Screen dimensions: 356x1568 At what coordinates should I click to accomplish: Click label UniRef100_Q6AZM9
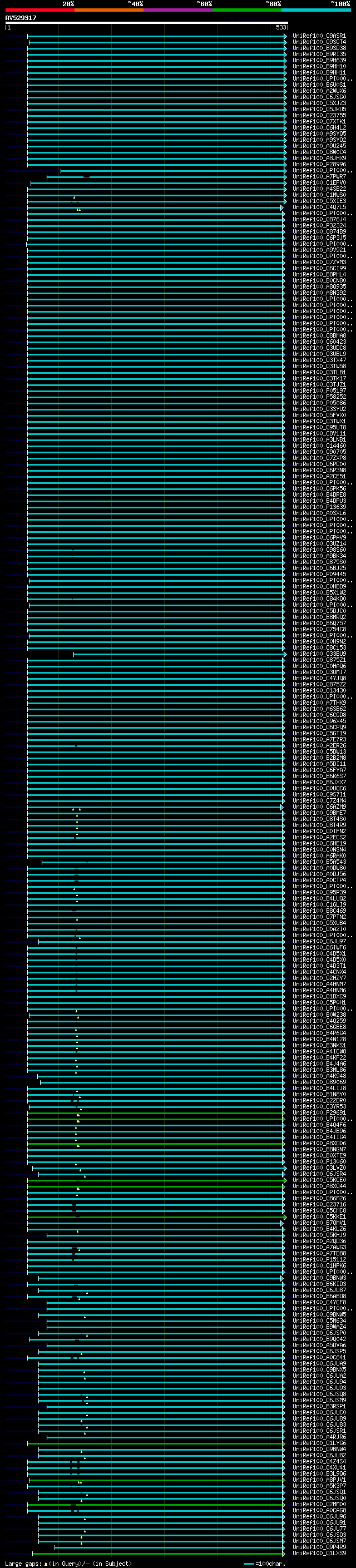[x=319, y=807]
